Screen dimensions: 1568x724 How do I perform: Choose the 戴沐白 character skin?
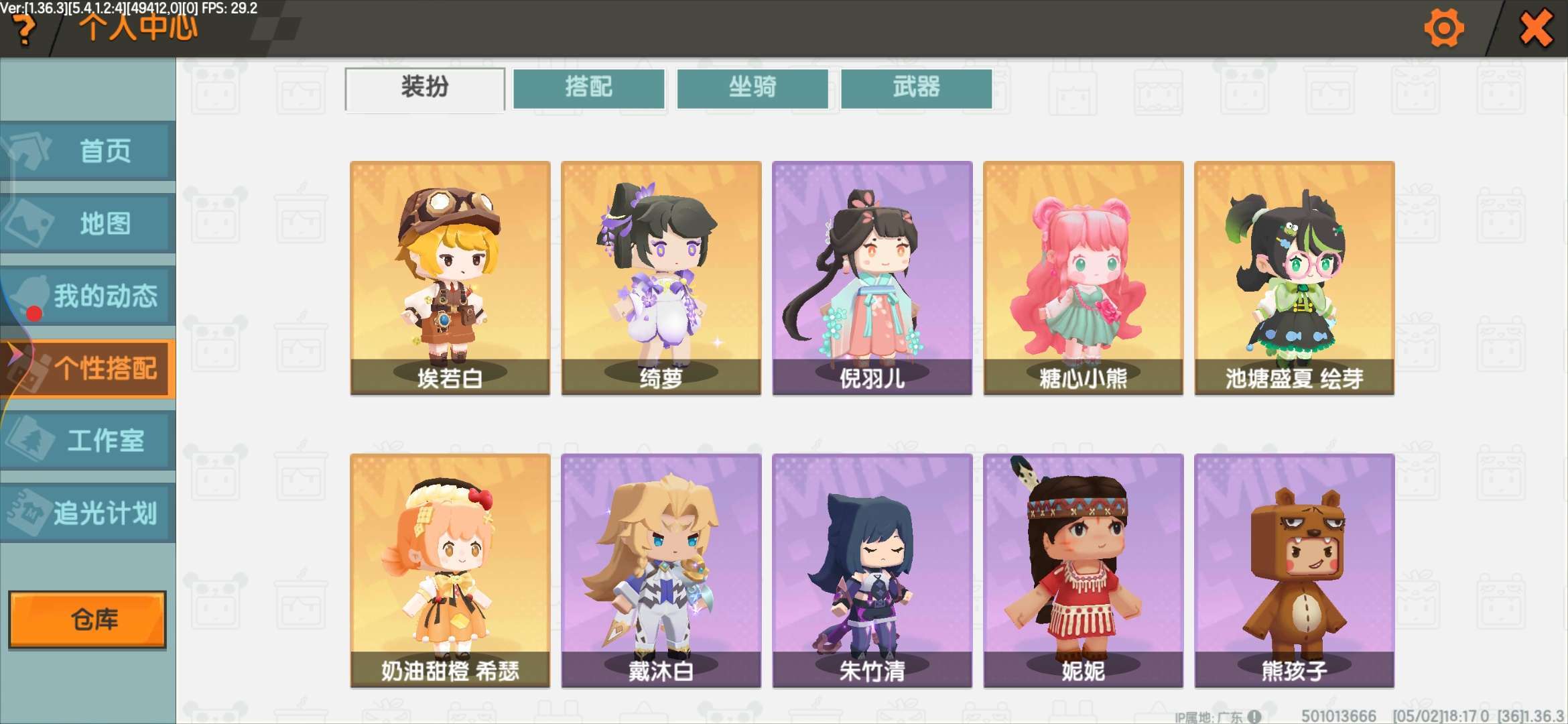click(661, 570)
